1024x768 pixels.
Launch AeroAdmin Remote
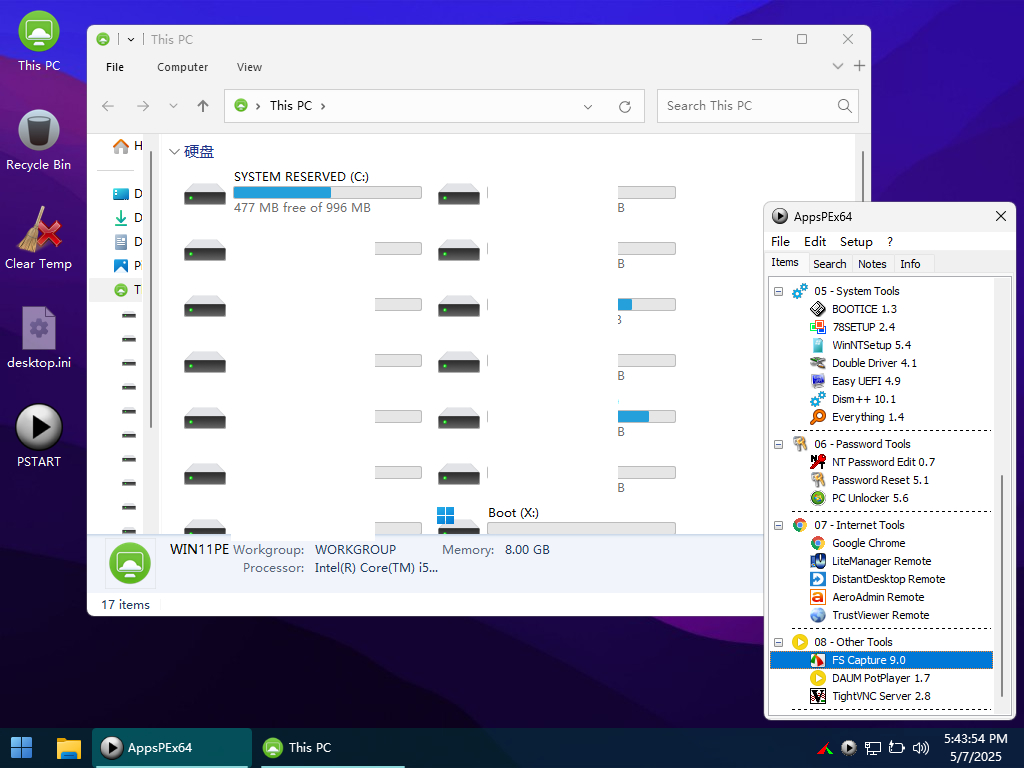tap(878, 597)
